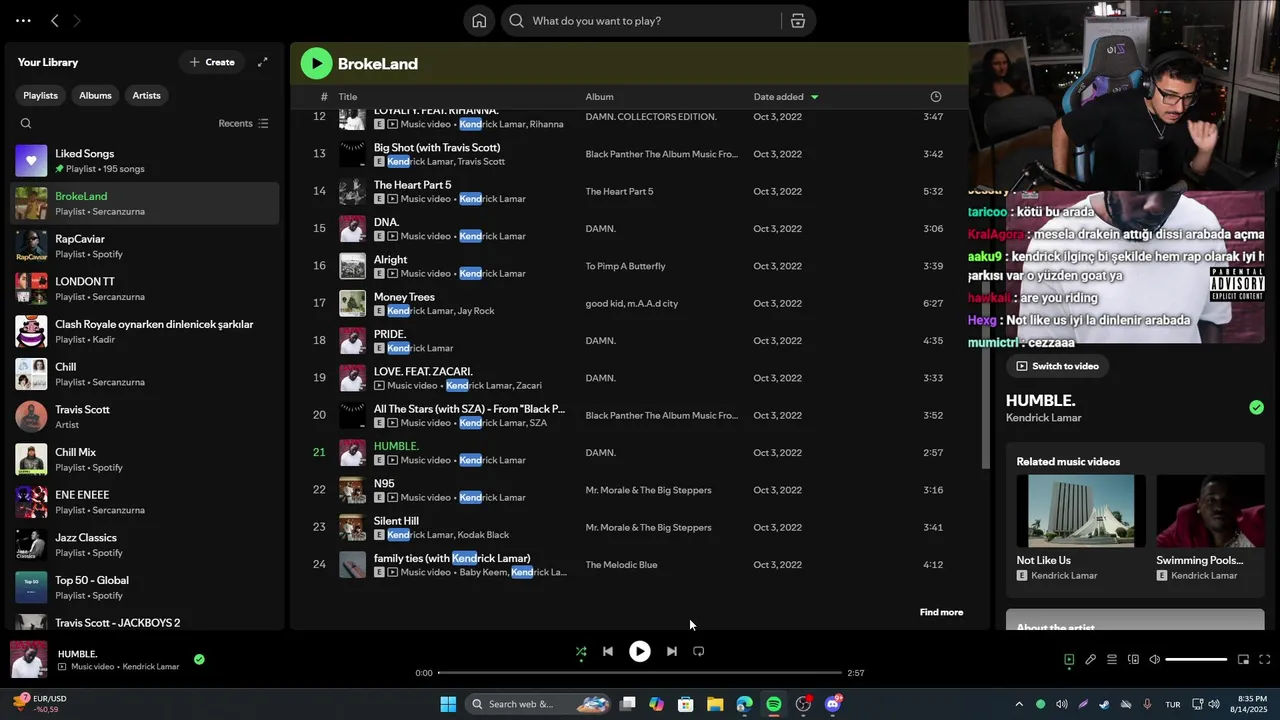Open Mr. Morale album link on N95 row
Viewport: 1280px width, 720px height.
pos(648,490)
